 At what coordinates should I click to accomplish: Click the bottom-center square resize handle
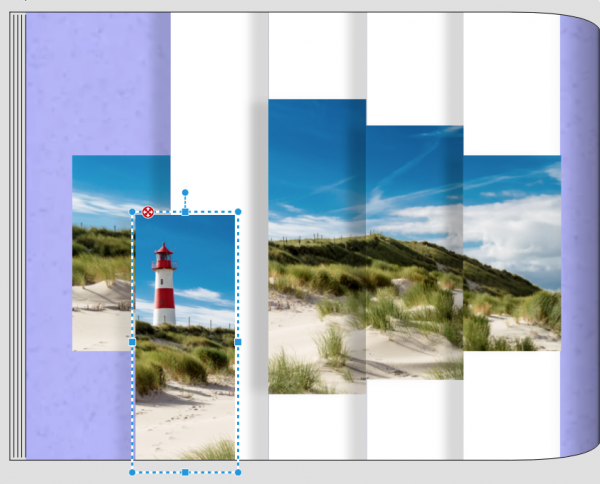[185, 472]
